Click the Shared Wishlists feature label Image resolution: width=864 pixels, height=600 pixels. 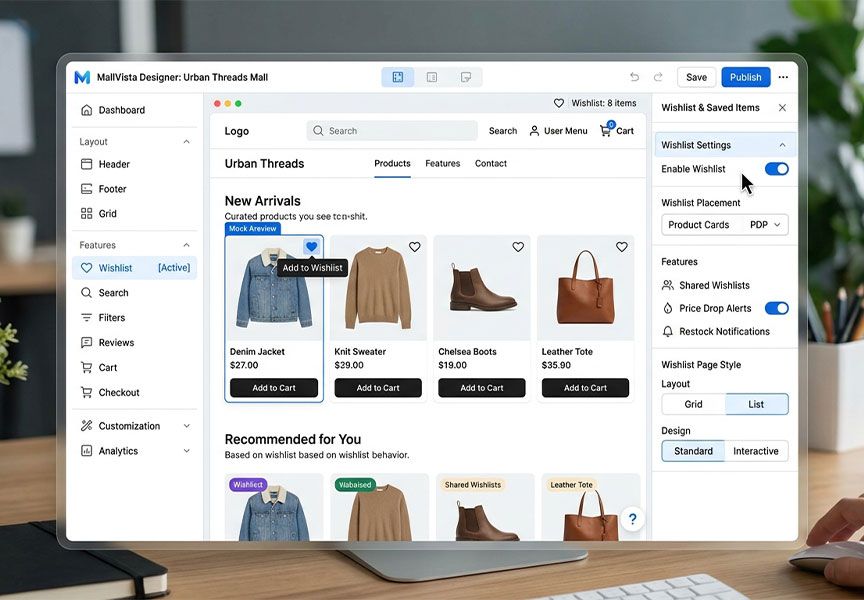click(714, 285)
